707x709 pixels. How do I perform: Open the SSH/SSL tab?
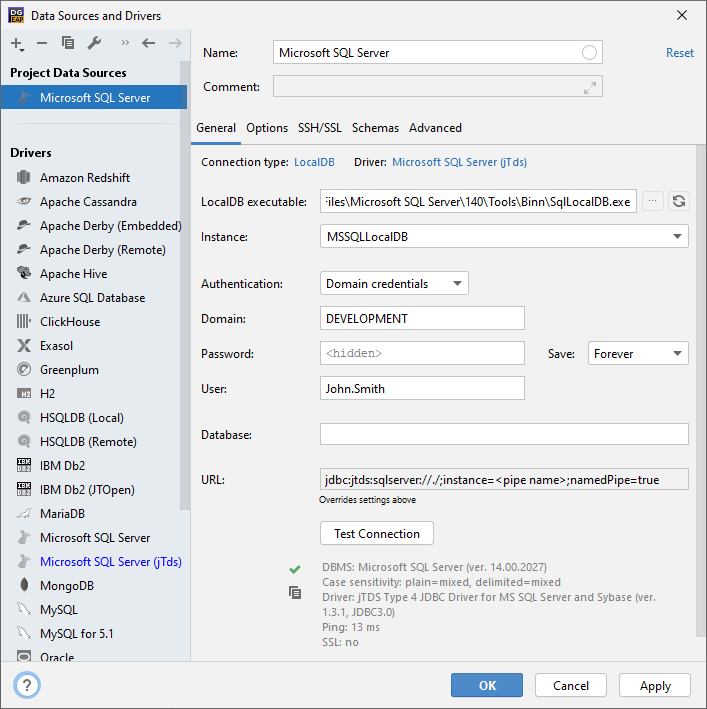(x=320, y=128)
